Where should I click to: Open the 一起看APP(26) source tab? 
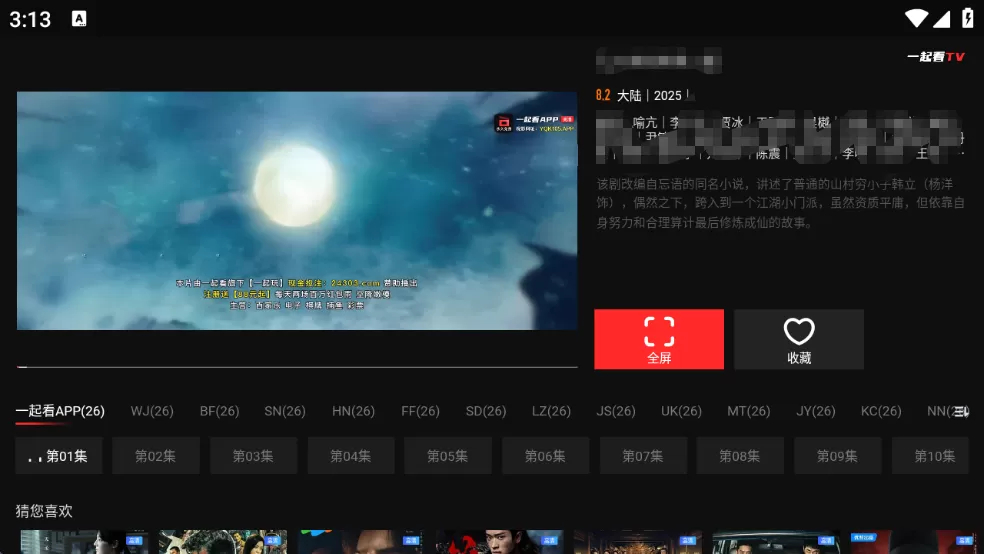(x=60, y=411)
